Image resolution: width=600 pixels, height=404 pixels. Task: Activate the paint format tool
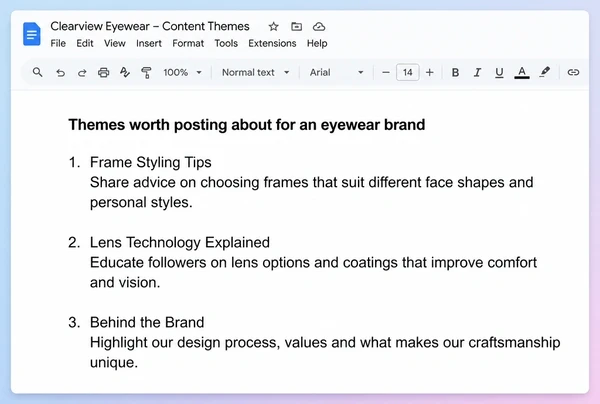point(146,72)
